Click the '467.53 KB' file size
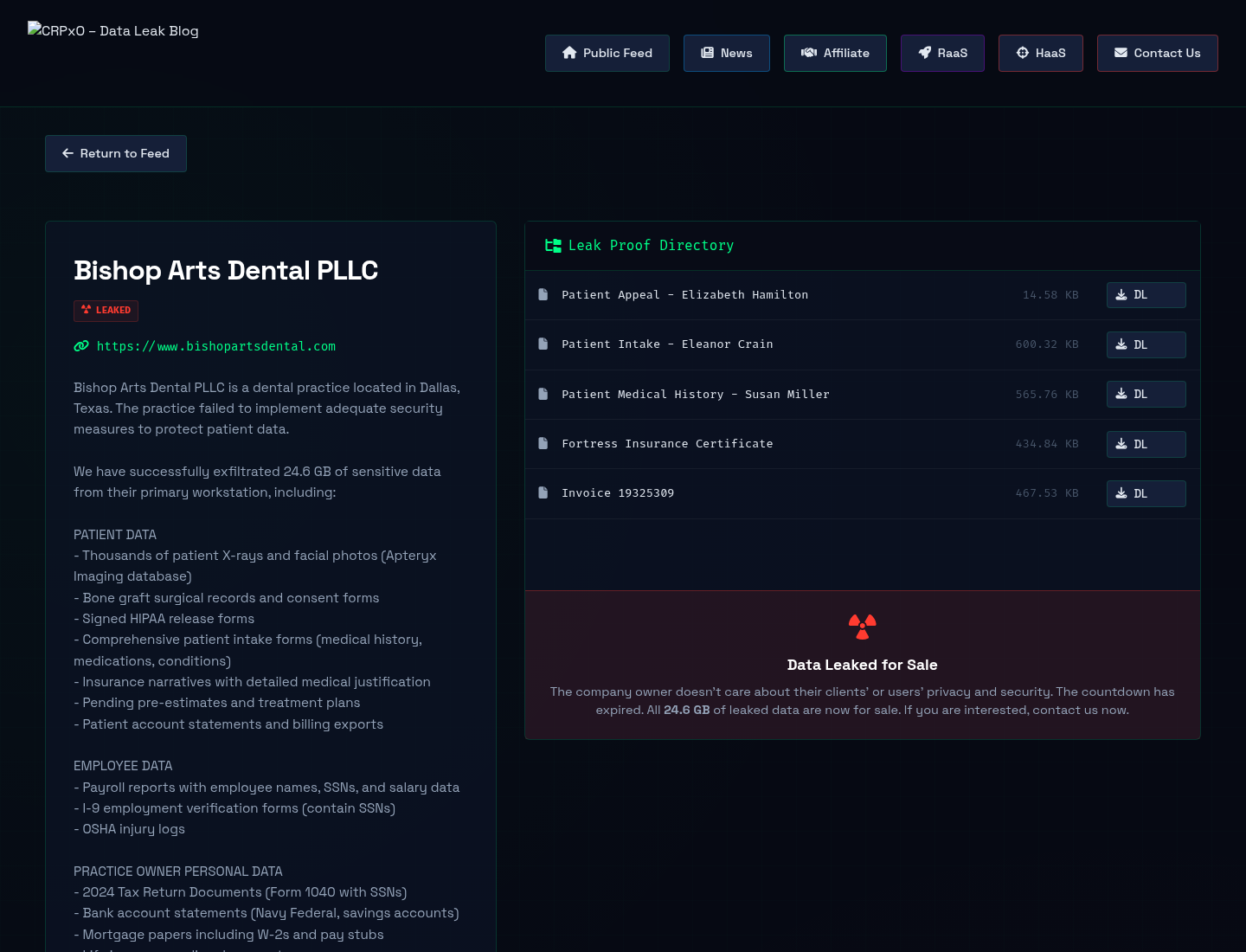This screenshot has height=952, width=1246. (x=1047, y=493)
